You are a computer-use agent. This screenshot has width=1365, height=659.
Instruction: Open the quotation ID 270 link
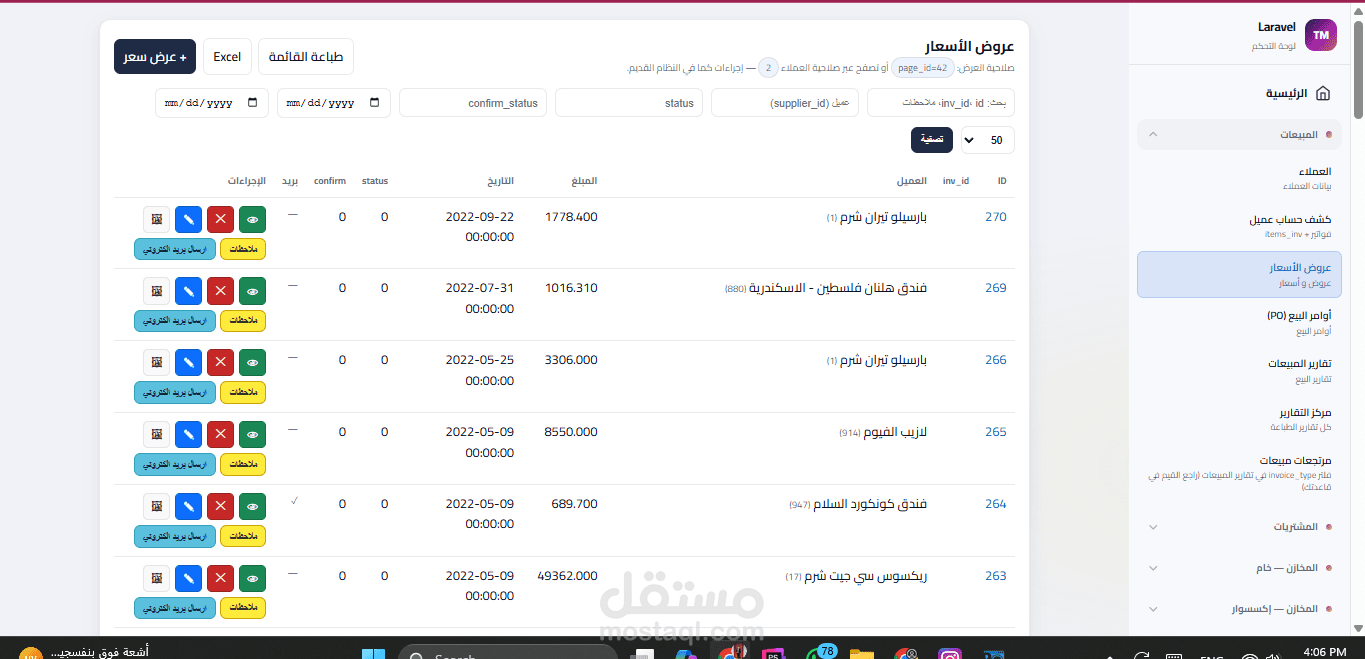996,216
